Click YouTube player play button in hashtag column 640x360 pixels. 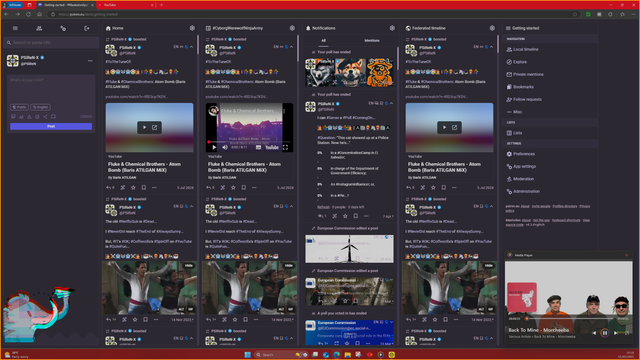(214, 147)
